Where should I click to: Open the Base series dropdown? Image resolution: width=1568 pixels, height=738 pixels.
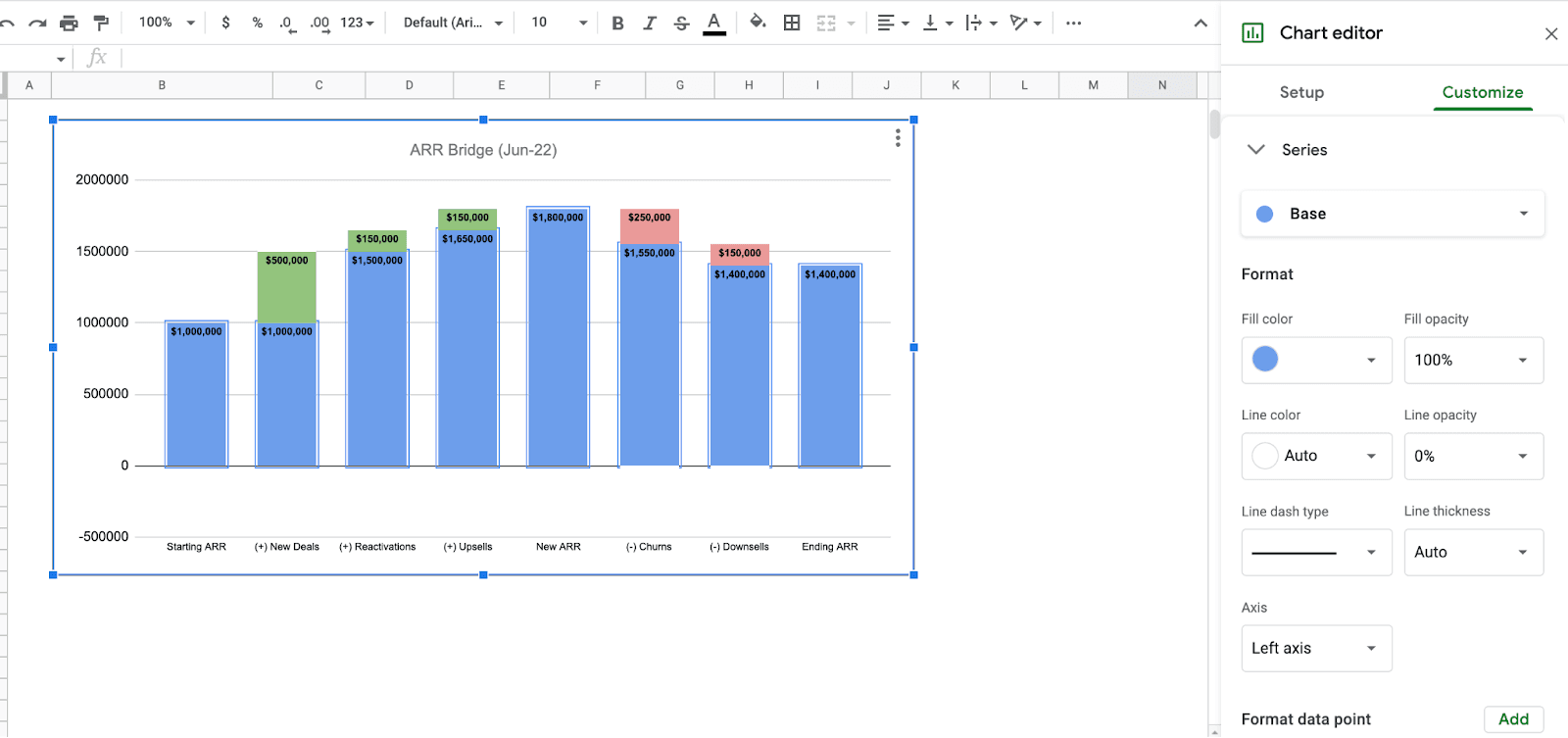(1392, 214)
